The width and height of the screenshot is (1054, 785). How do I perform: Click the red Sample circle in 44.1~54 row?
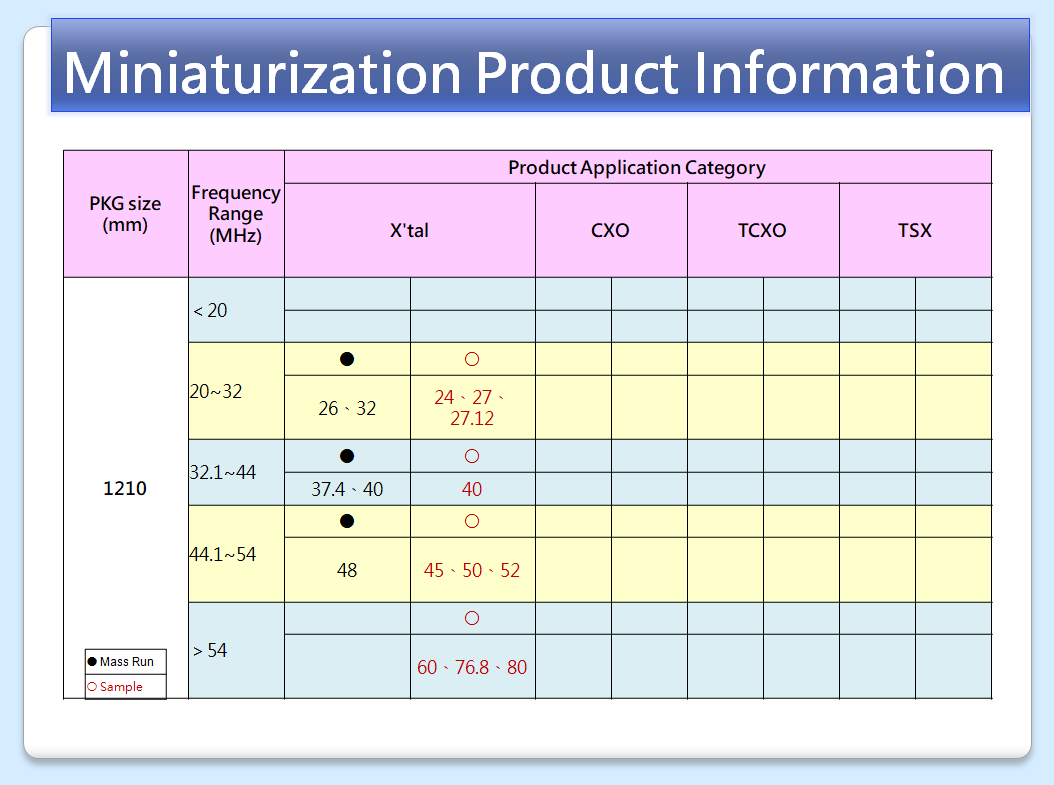472,521
